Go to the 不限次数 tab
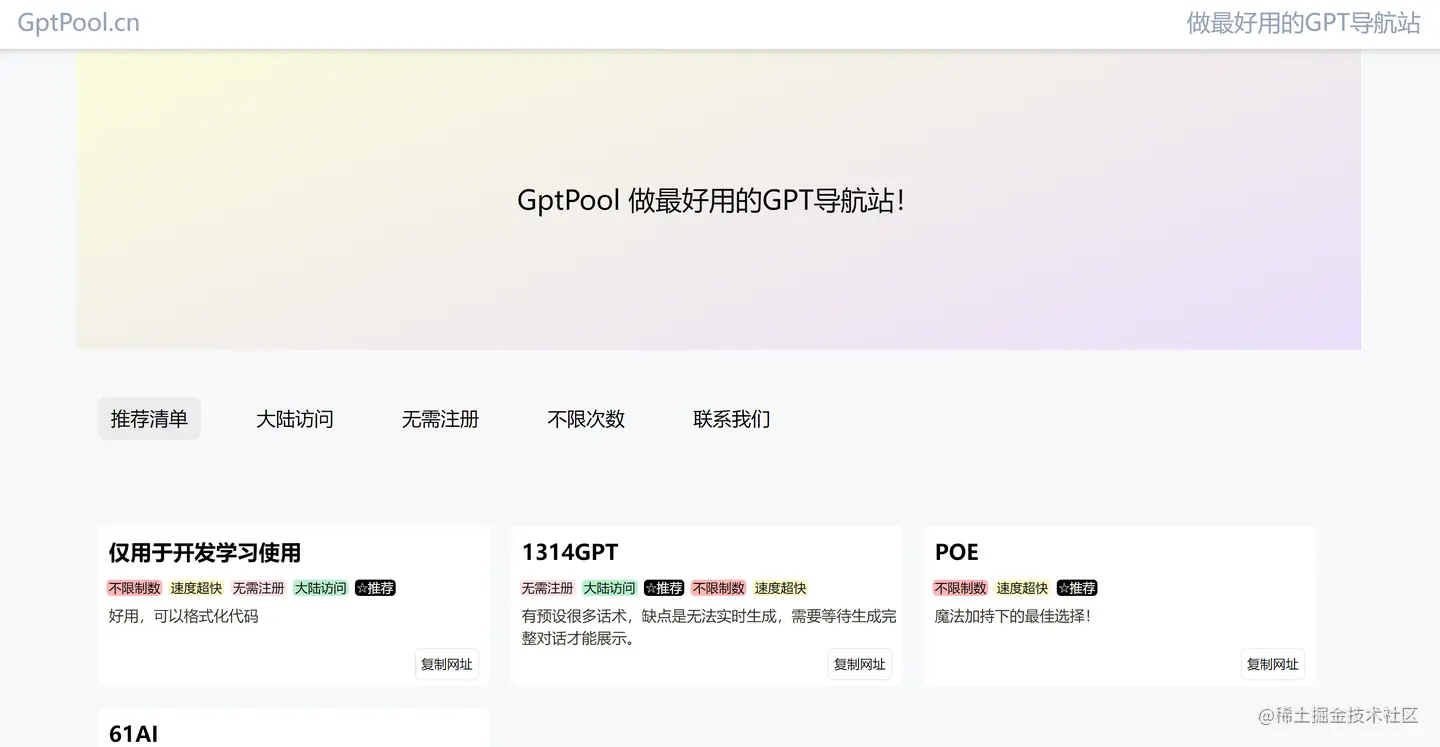The width and height of the screenshot is (1440, 747). [x=586, y=418]
